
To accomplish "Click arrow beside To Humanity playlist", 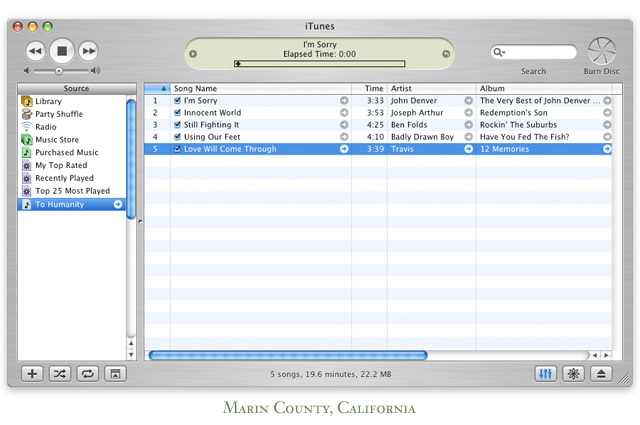I will tap(118, 204).
